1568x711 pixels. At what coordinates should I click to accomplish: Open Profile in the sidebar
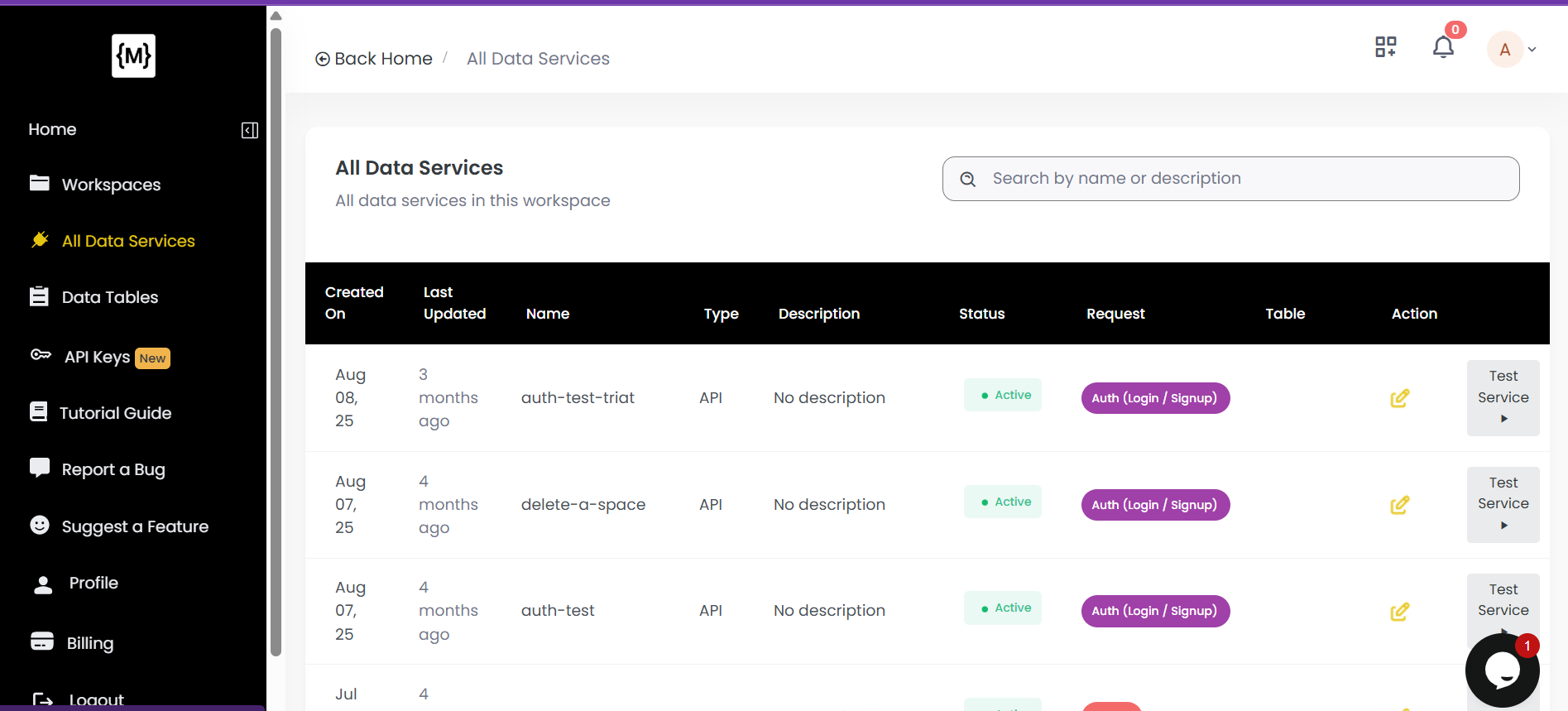[94, 583]
